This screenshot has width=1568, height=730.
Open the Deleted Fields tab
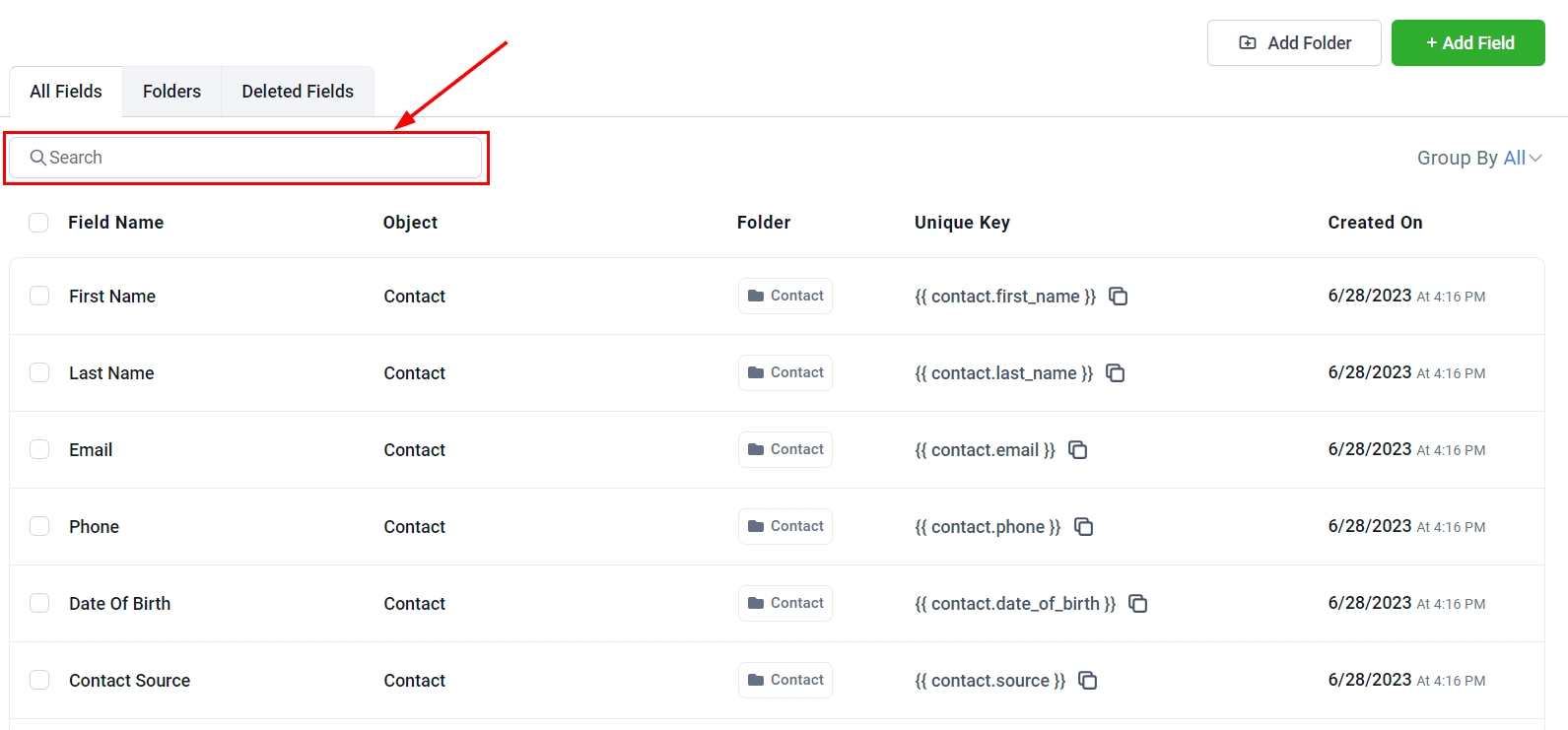pos(298,92)
